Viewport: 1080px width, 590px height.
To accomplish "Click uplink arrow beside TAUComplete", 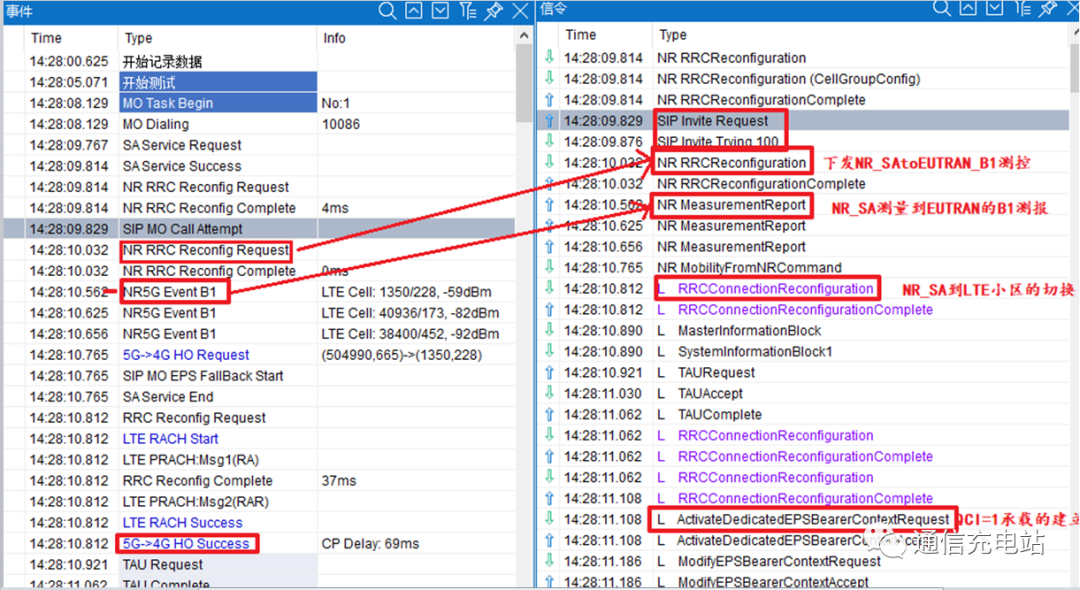I will tap(549, 414).
